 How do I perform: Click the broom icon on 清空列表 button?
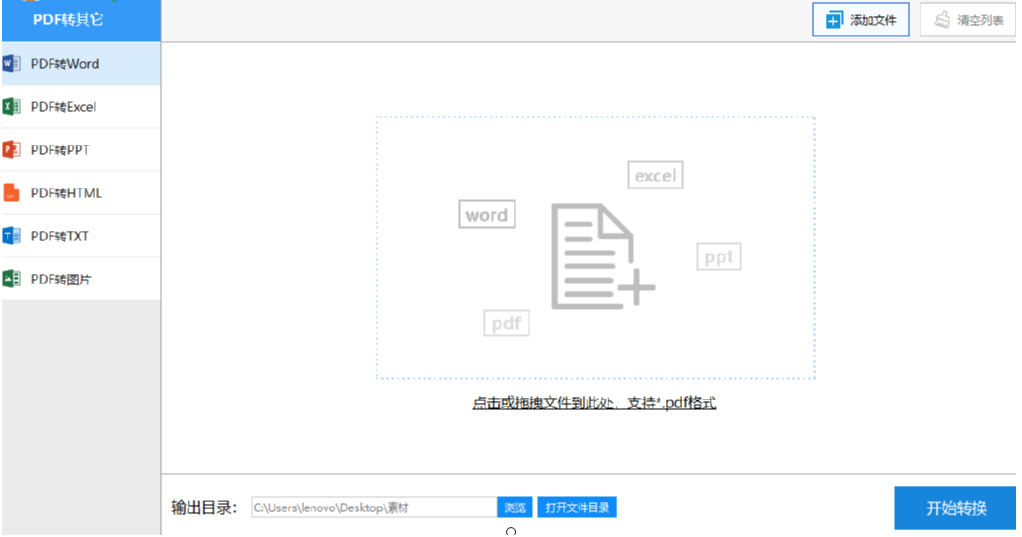point(942,20)
